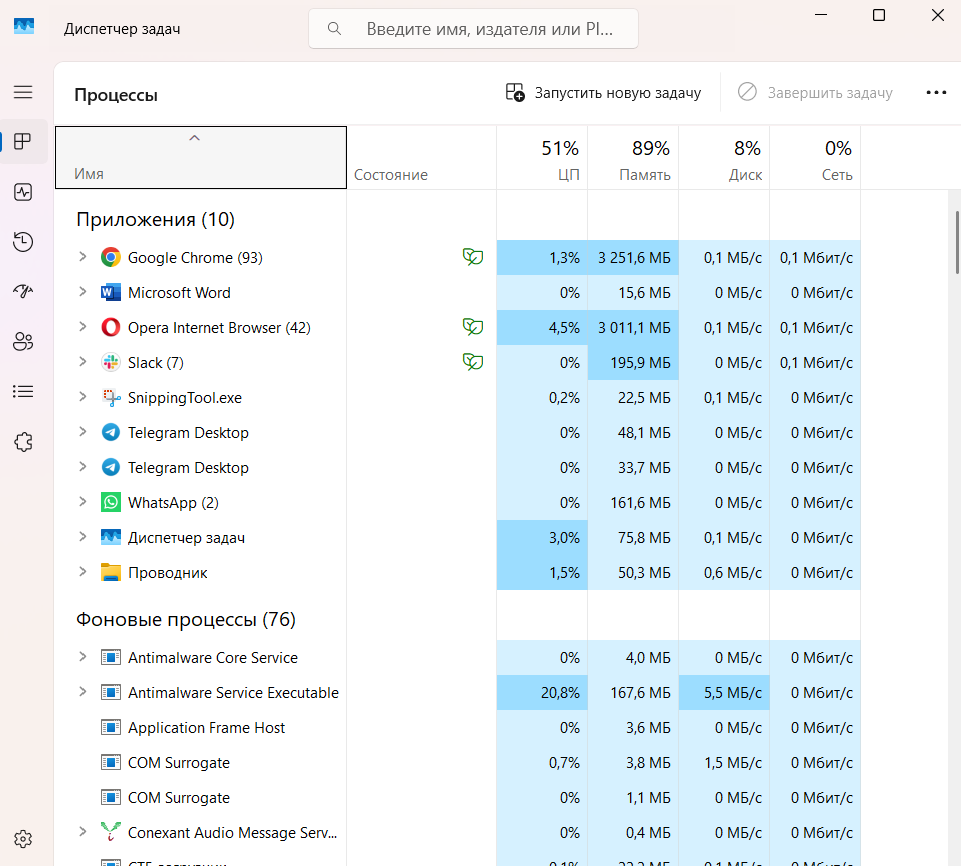The image size is (961, 866).
Task: Click the WhatsApp process icon
Action: pyautogui.click(x=111, y=503)
